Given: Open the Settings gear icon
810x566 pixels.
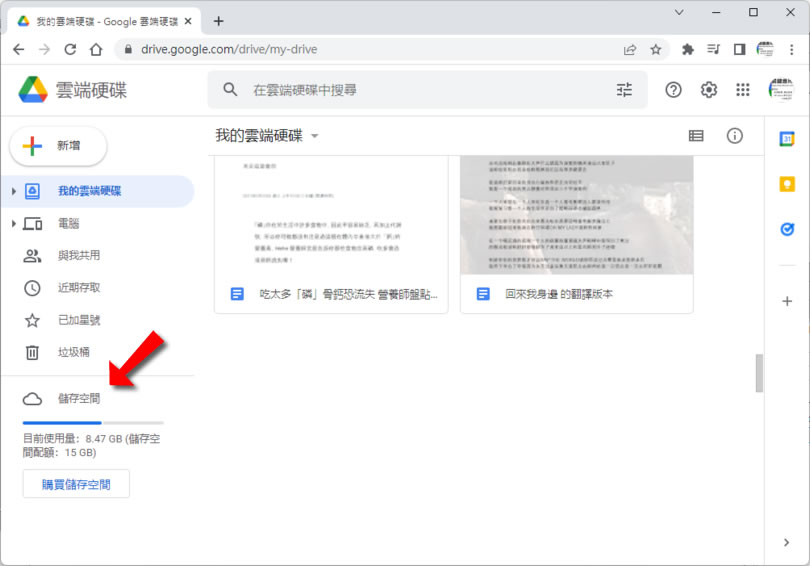Looking at the screenshot, I should [x=709, y=90].
